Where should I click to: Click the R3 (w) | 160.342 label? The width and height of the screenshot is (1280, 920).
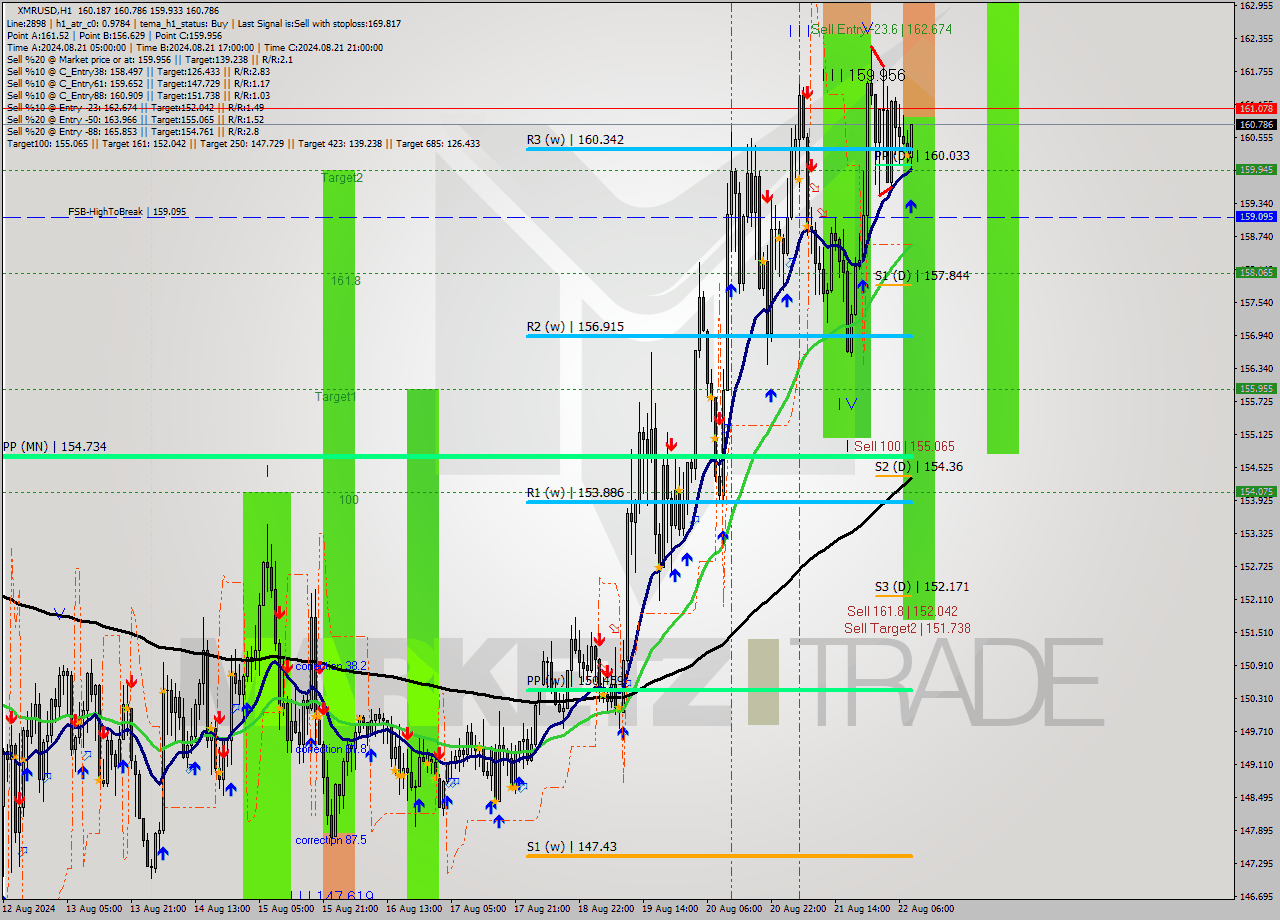pyautogui.click(x=575, y=140)
